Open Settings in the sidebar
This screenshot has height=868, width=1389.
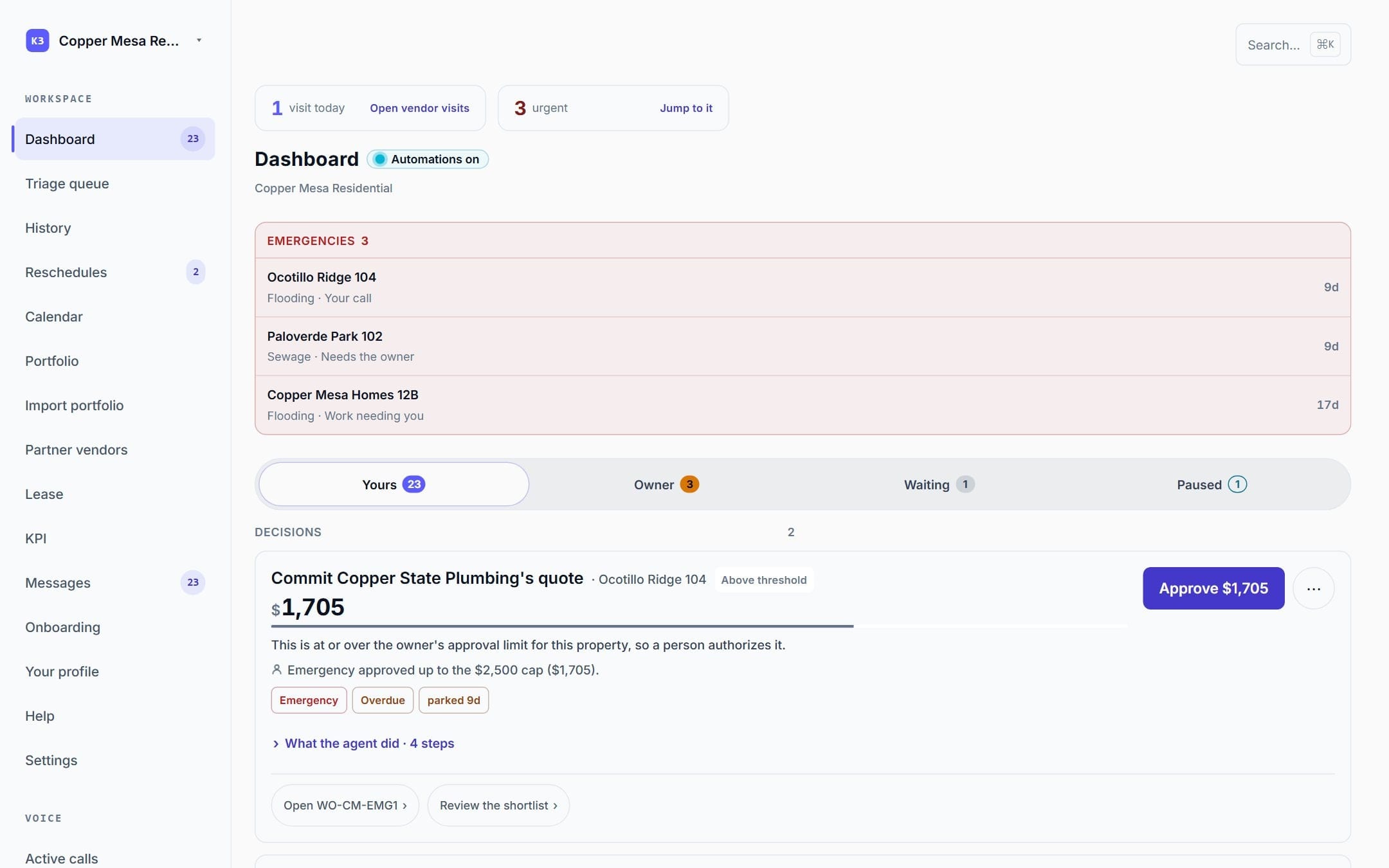pyautogui.click(x=114, y=760)
